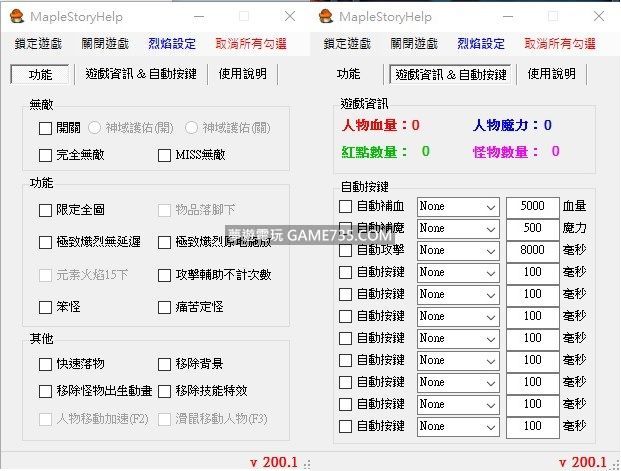The image size is (621, 471).
Task: Select 關閉遊戲 in the right window menu bar
Action: pos(414,44)
